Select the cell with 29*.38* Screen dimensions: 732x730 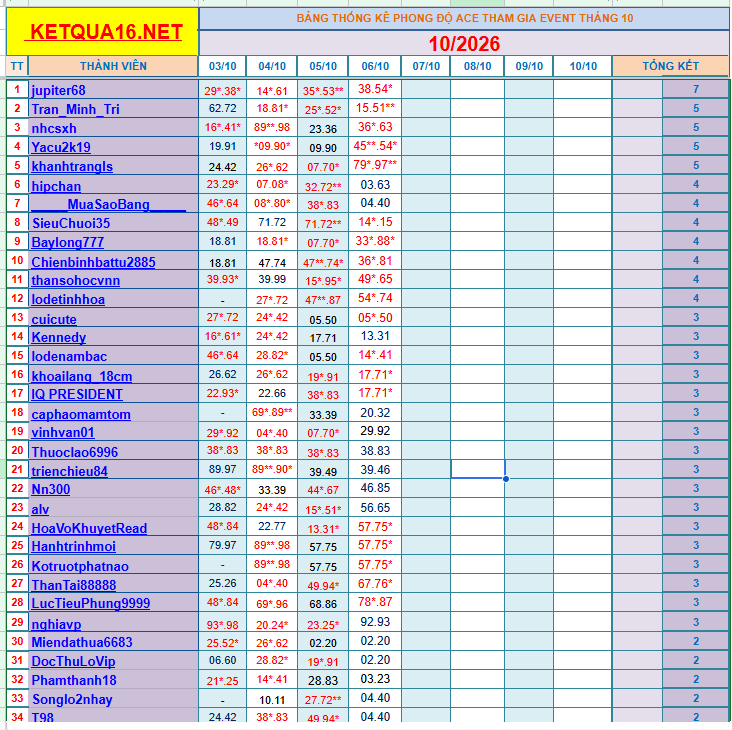click(222, 90)
